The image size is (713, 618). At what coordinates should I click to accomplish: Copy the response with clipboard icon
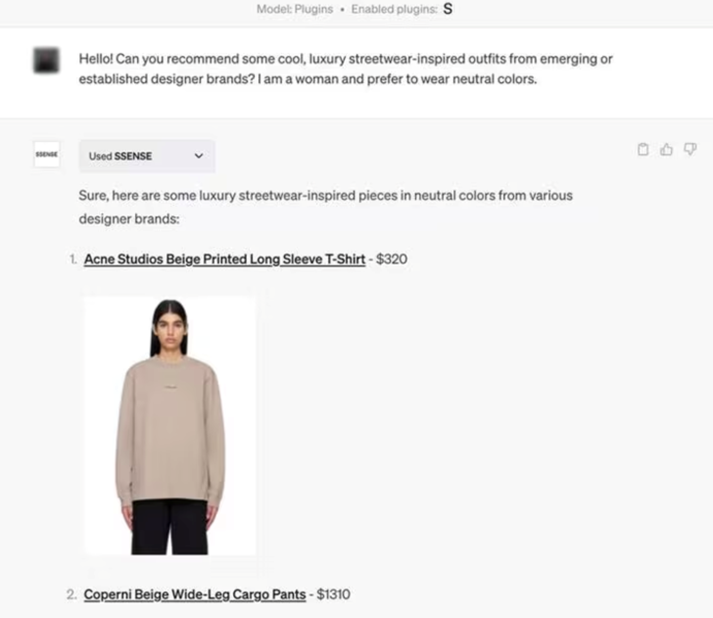tap(643, 150)
